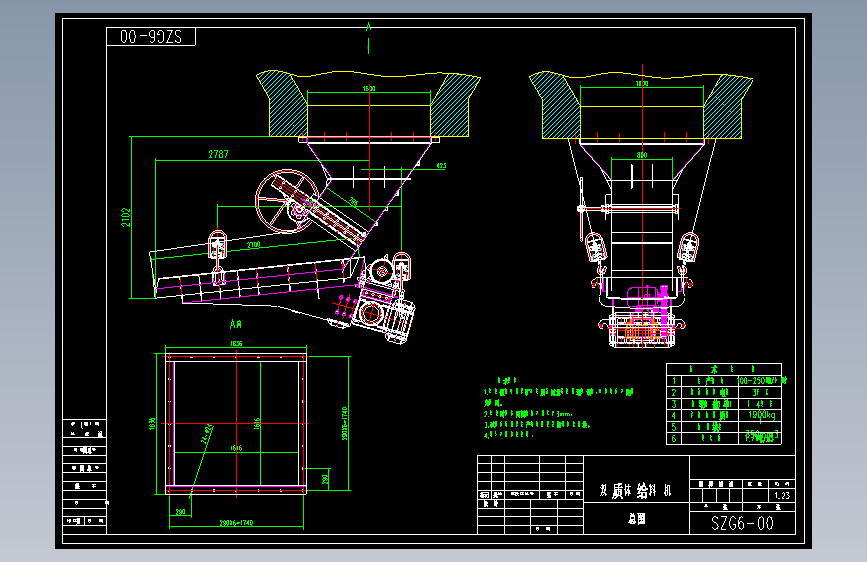Viewport: 867px width, 562px height.
Task: Click the 800 dimension in the front view
Action: point(641,155)
